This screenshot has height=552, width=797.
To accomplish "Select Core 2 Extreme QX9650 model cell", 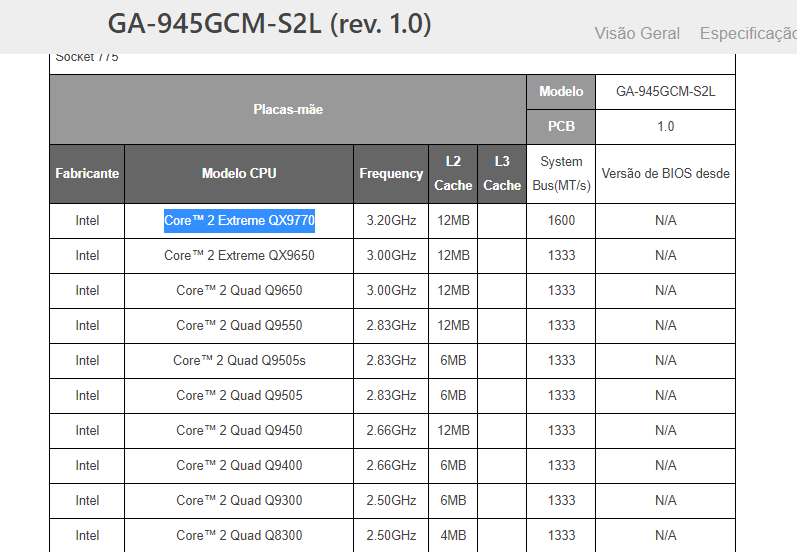I will [x=239, y=256].
